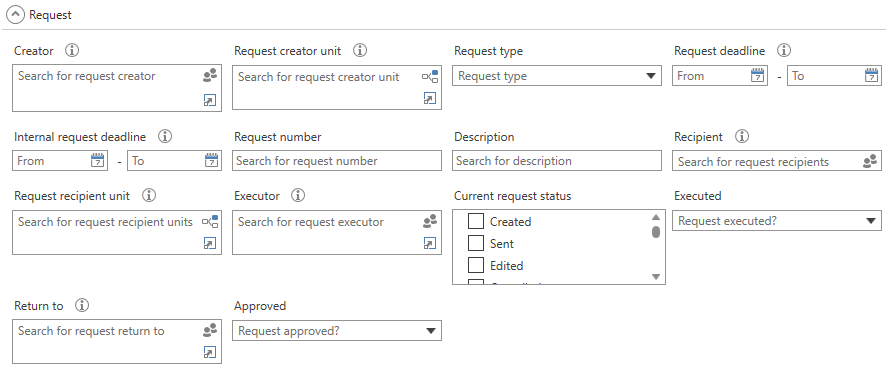
Task: Open info icon beside Request deadline
Action: [x=784, y=50]
